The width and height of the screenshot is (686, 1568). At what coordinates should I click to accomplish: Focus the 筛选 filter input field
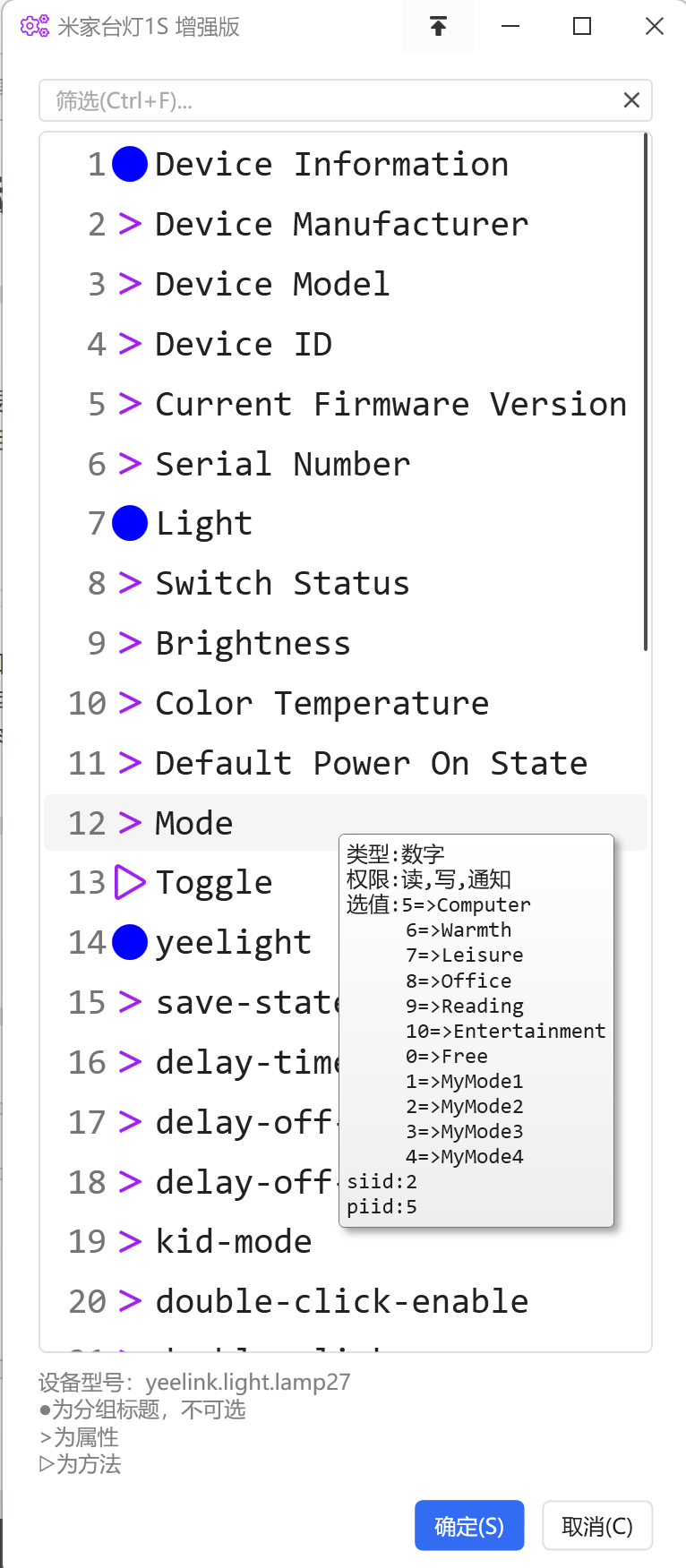pos(331,100)
